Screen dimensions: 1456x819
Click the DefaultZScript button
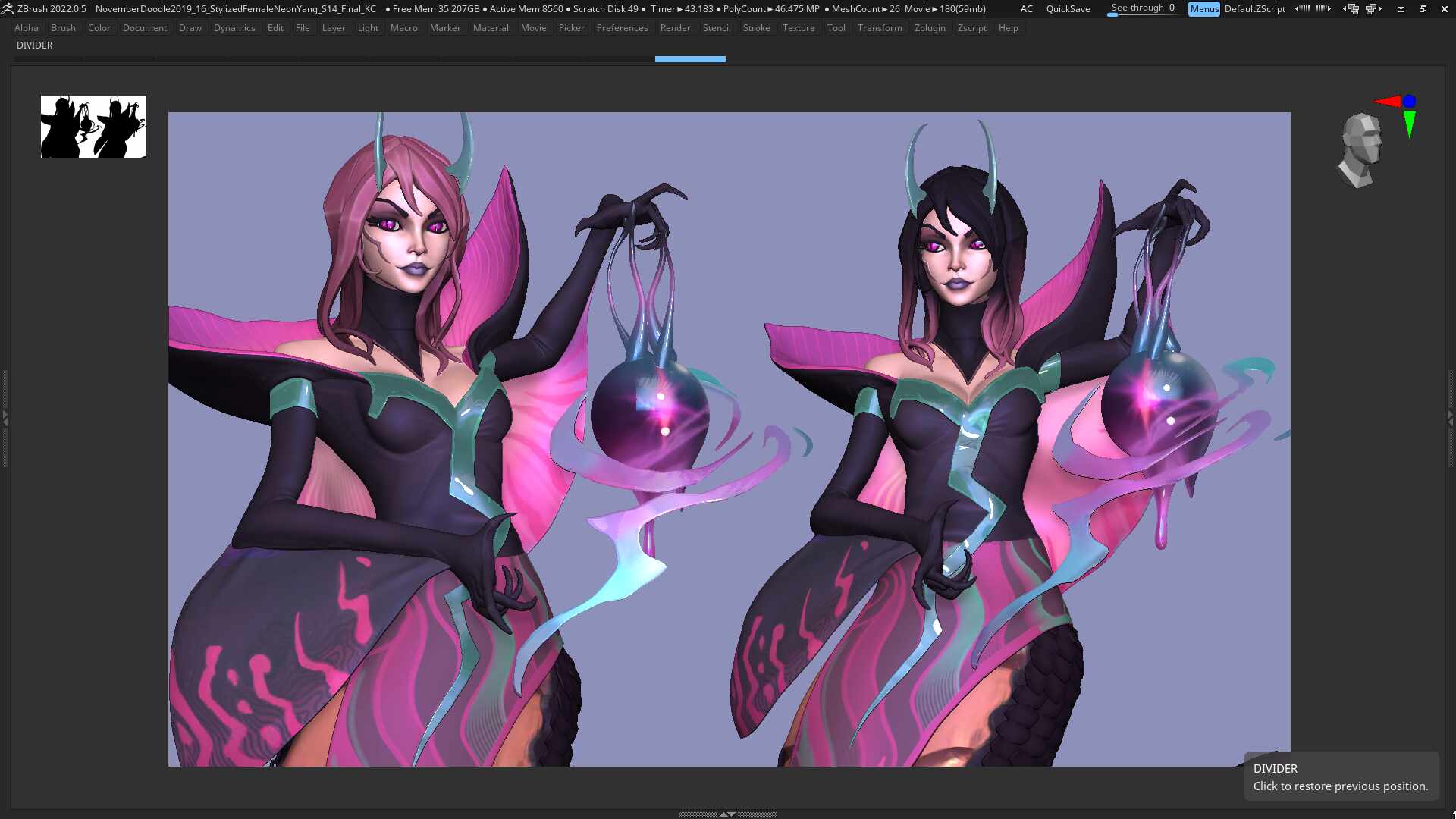(x=1254, y=9)
